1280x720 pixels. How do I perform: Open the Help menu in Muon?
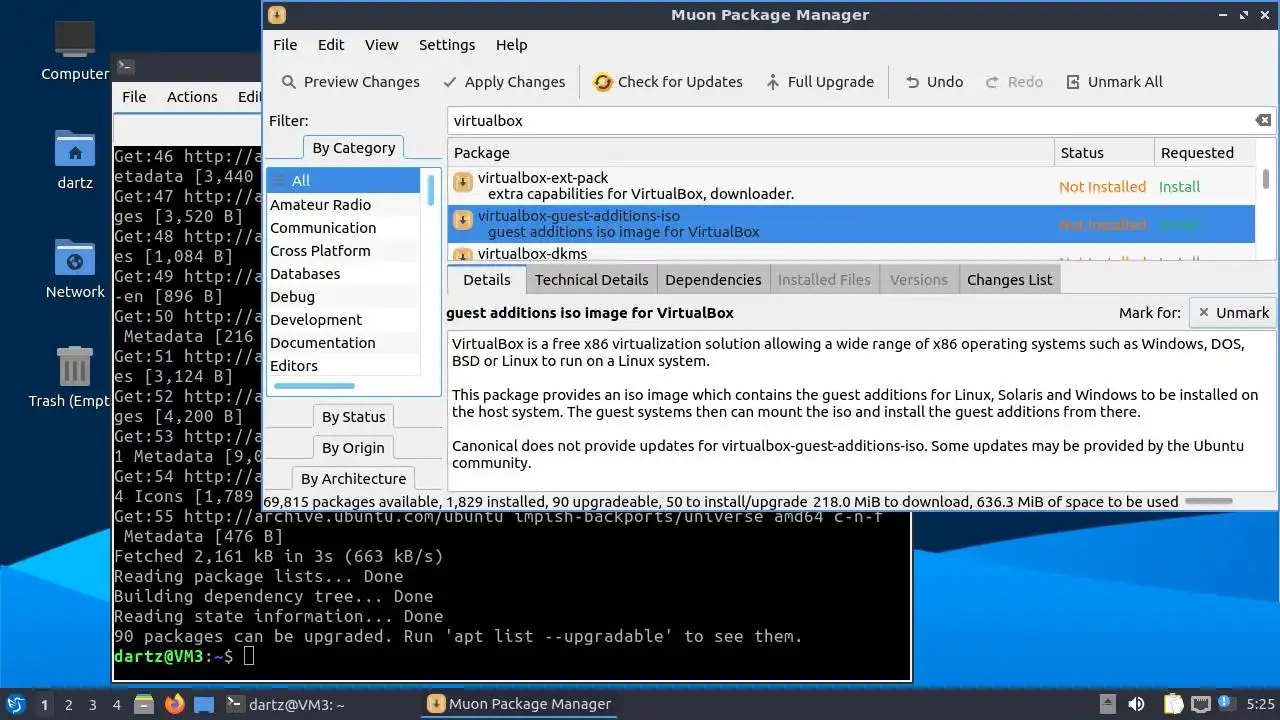pos(511,45)
